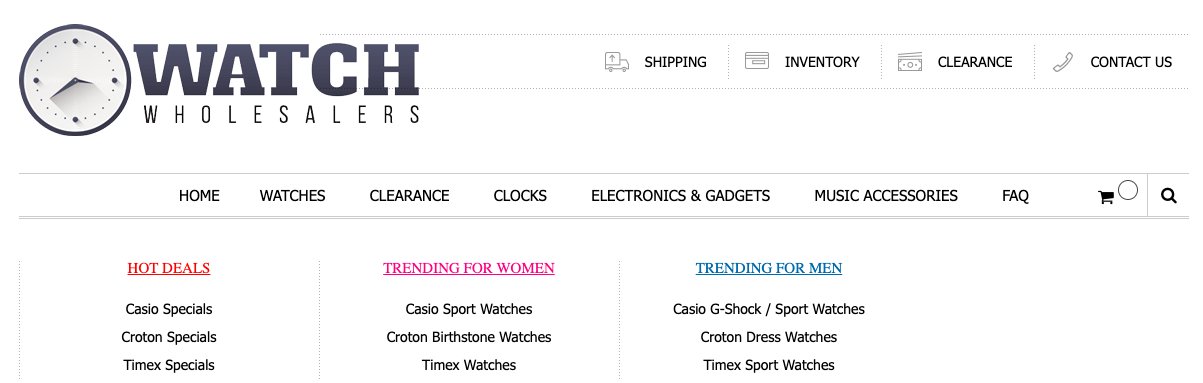Open the Watches menu item

[x=293, y=196]
